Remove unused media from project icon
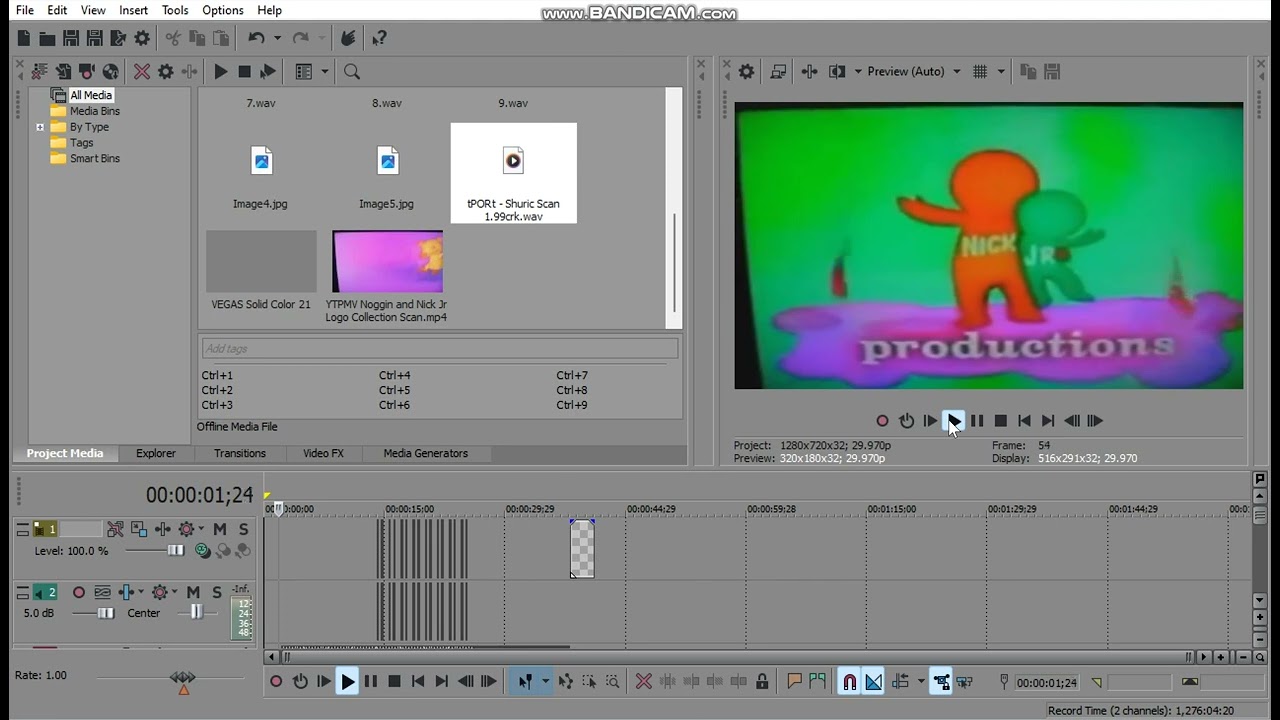This screenshot has height=720, width=1280. [39, 71]
